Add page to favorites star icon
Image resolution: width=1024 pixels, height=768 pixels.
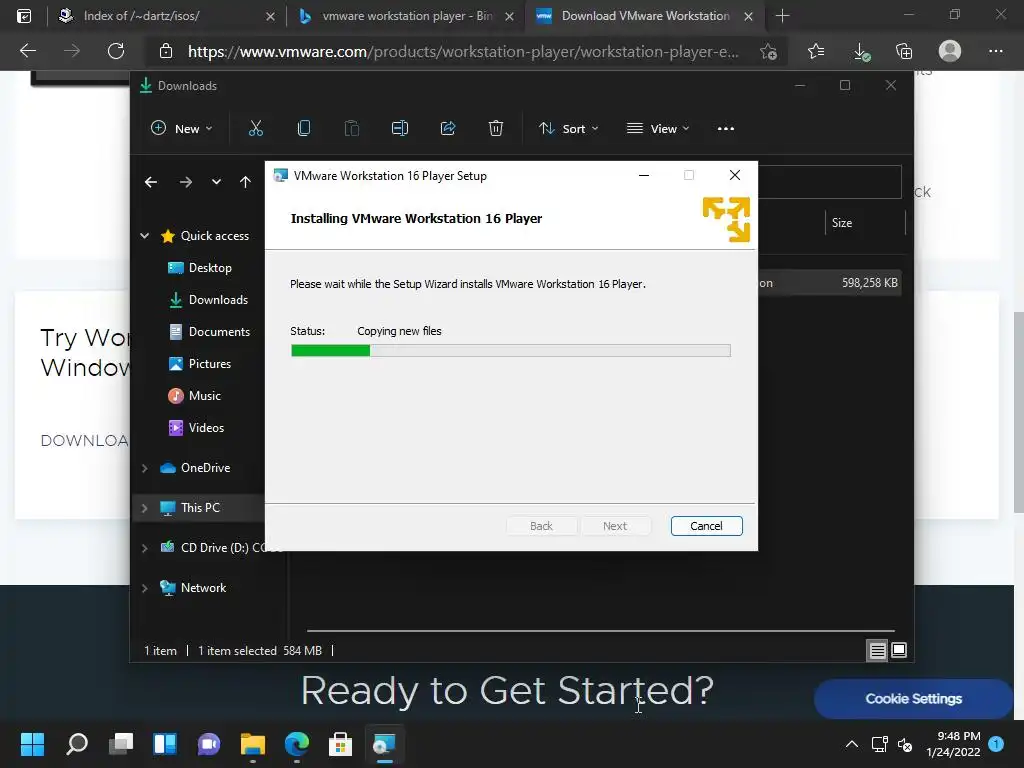click(769, 52)
